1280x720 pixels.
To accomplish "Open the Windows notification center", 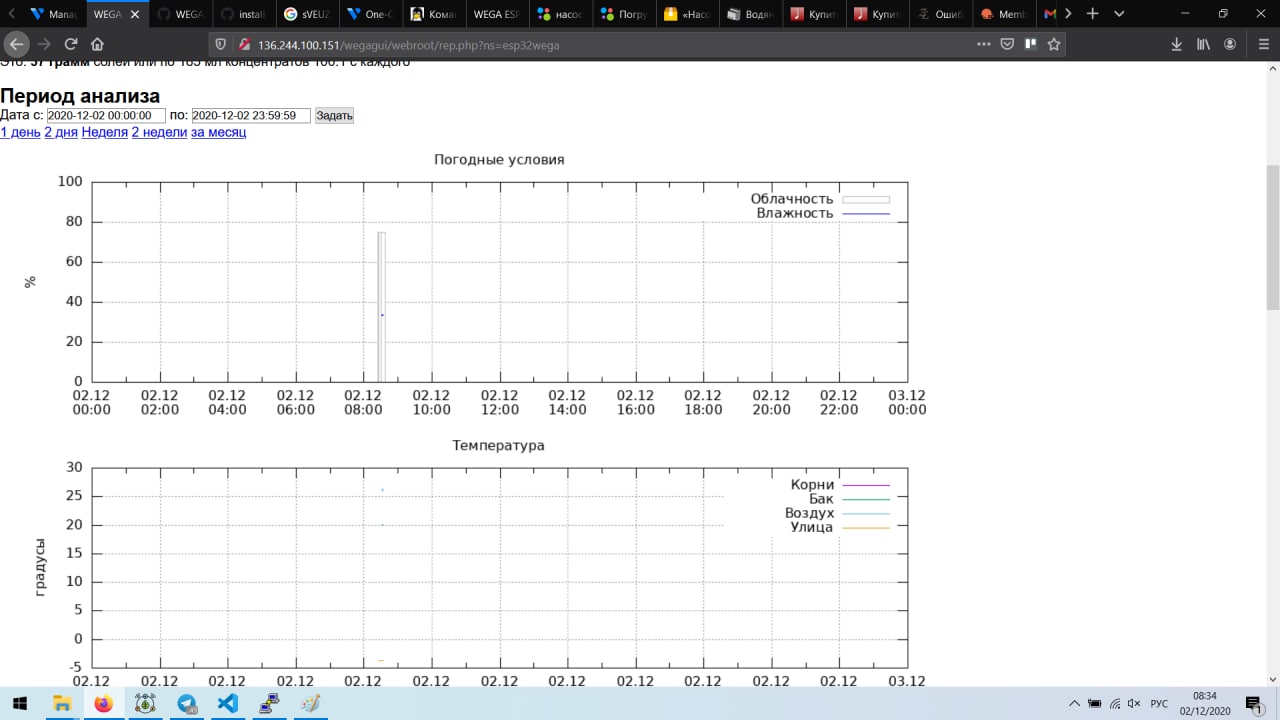I will point(1253,703).
